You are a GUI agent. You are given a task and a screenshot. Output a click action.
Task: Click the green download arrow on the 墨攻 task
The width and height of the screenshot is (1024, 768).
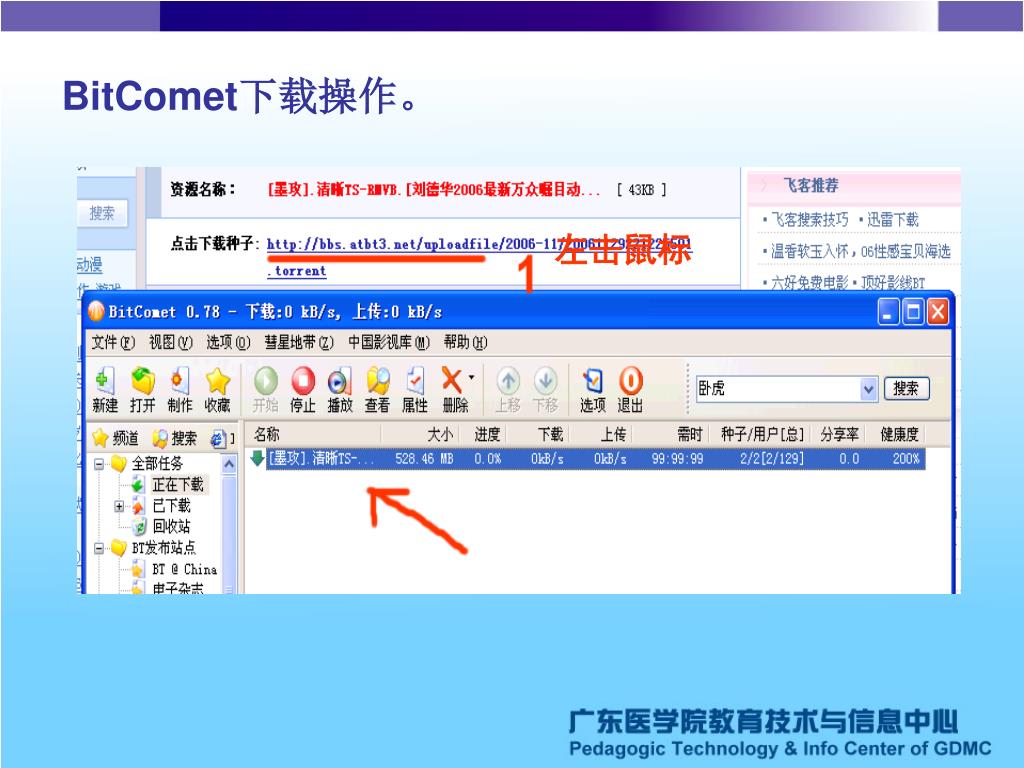pyautogui.click(x=257, y=458)
